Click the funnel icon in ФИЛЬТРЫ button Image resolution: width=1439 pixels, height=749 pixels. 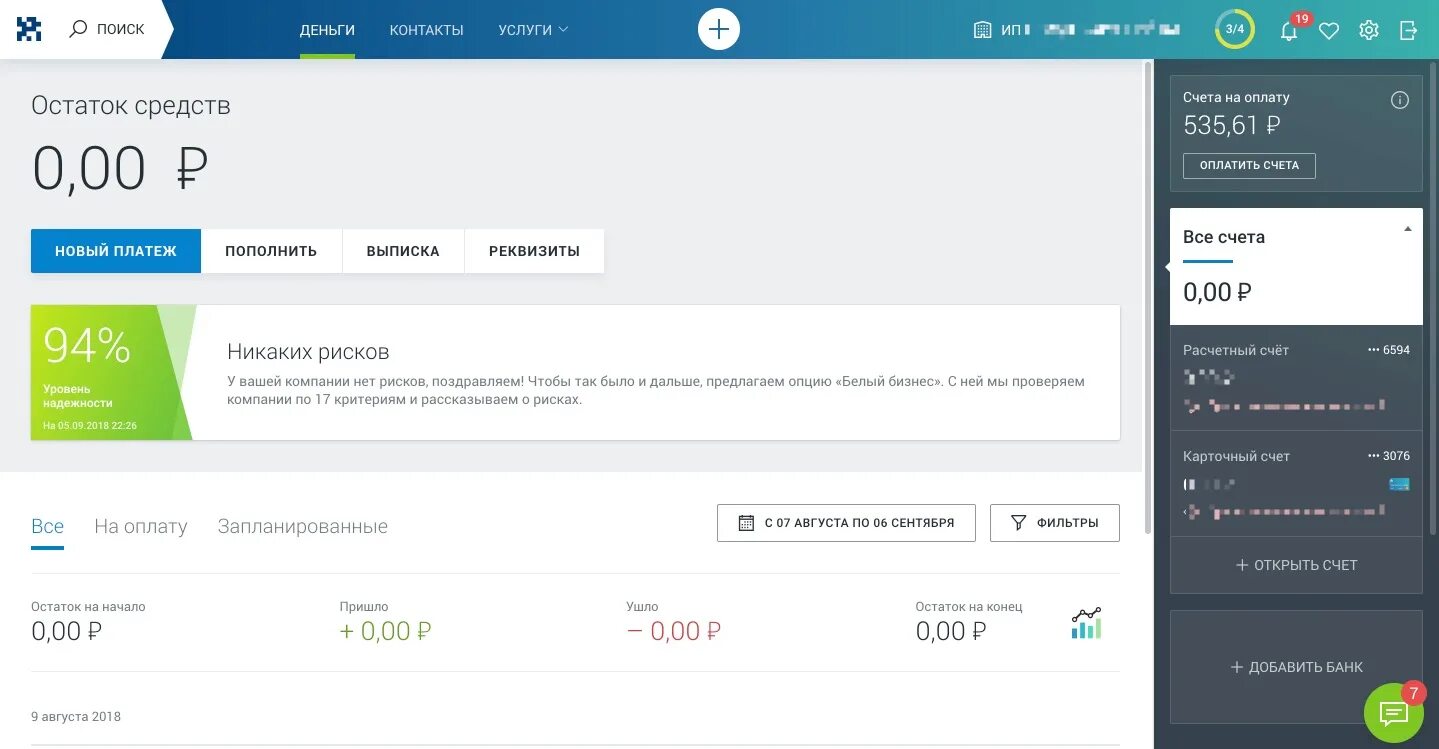(1018, 523)
